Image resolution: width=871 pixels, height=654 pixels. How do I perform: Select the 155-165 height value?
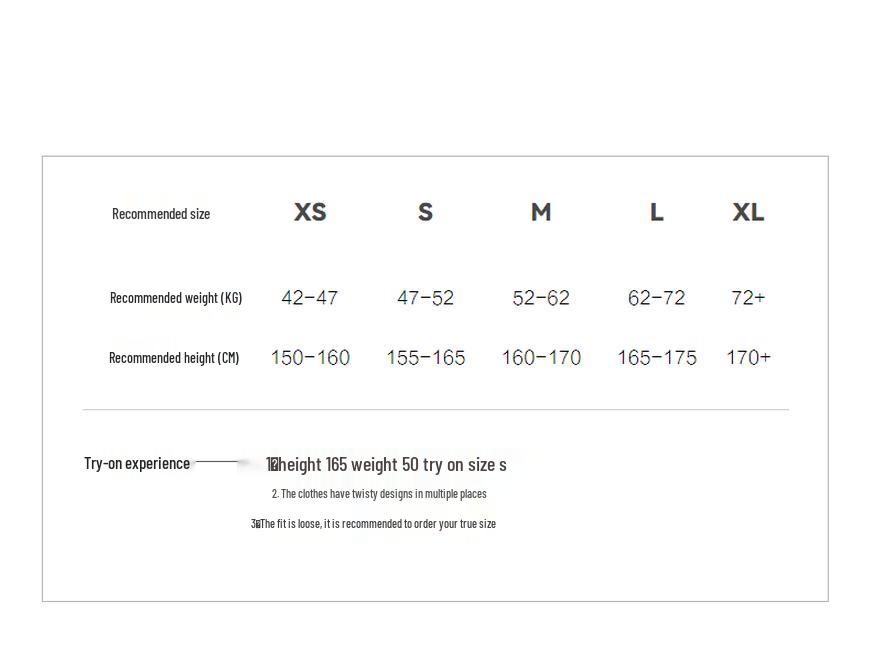[426, 358]
